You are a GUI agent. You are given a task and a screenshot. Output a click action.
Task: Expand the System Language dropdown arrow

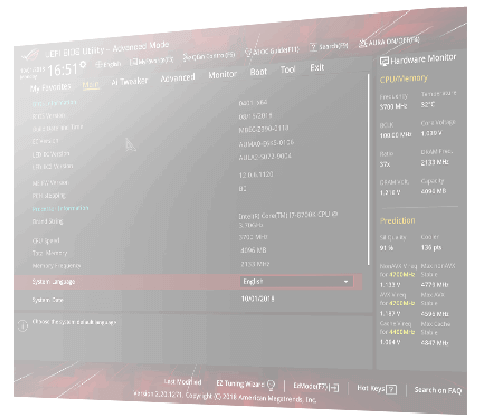[346, 282]
